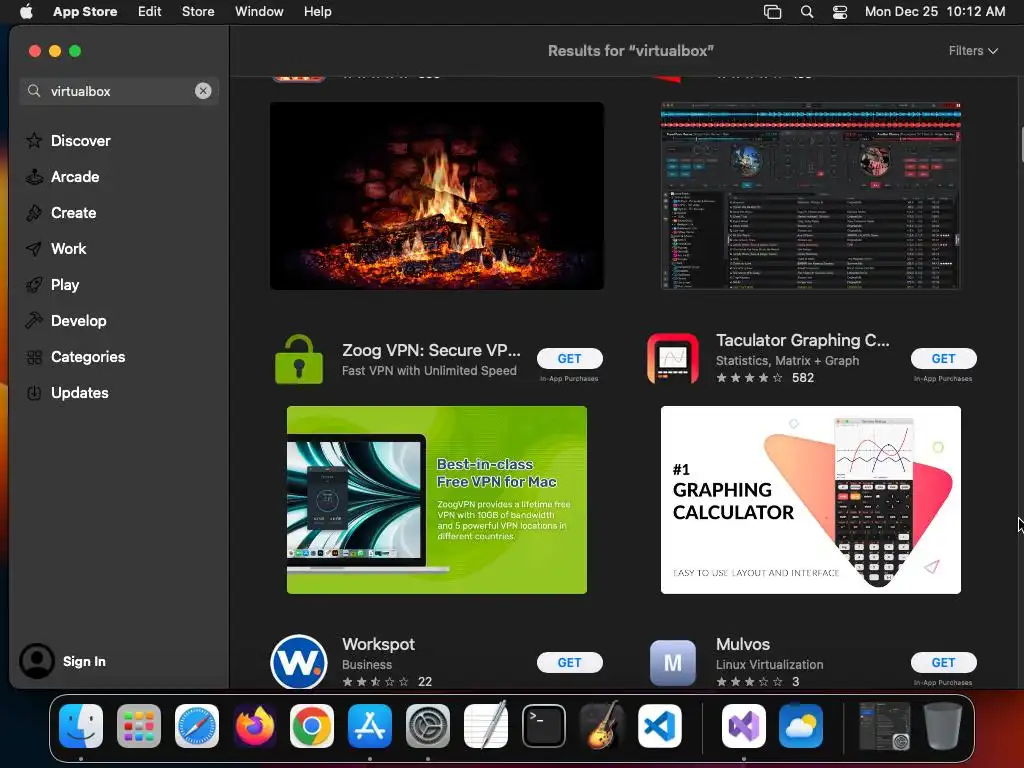Launch GarageBand from the Dock
Screen dimensions: 1024x768
pyautogui.click(x=601, y=726)
